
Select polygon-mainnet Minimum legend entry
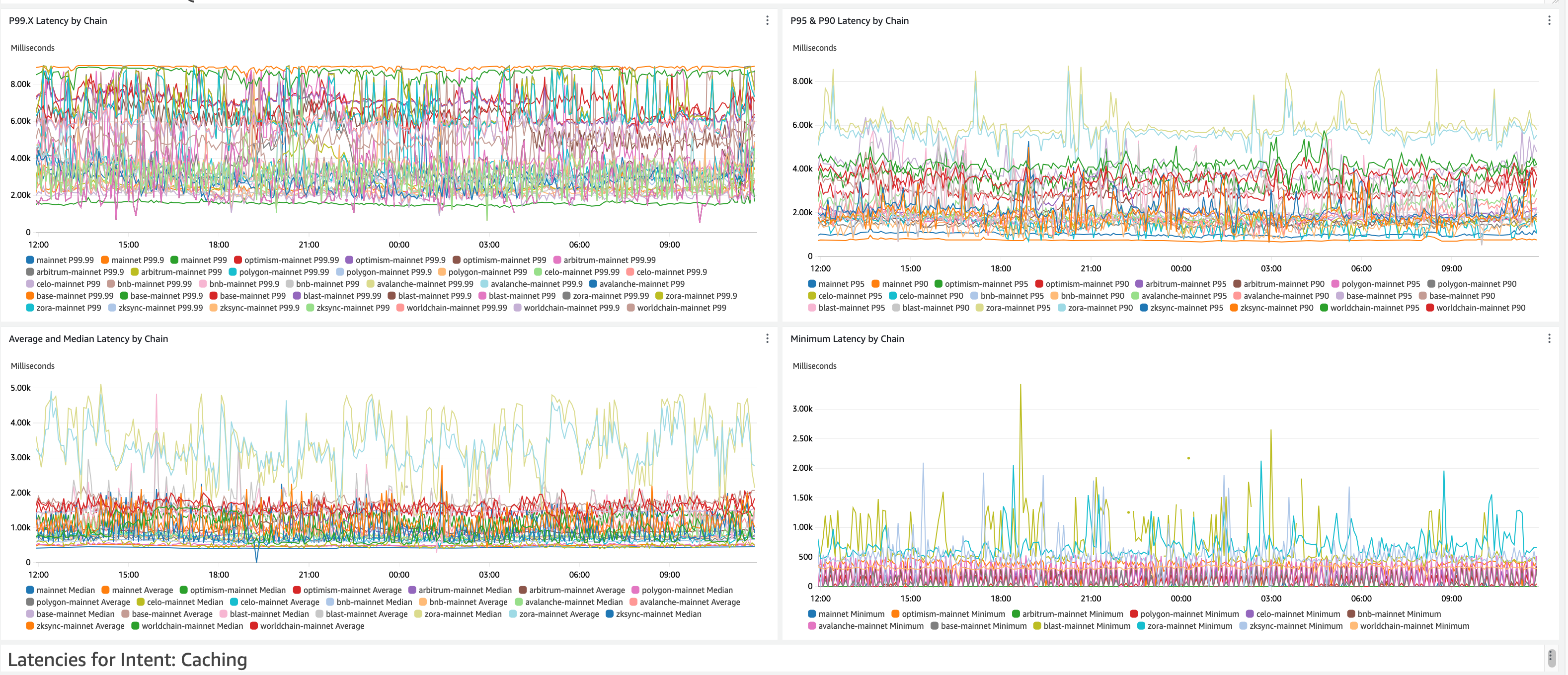(x=1184, y=614)
